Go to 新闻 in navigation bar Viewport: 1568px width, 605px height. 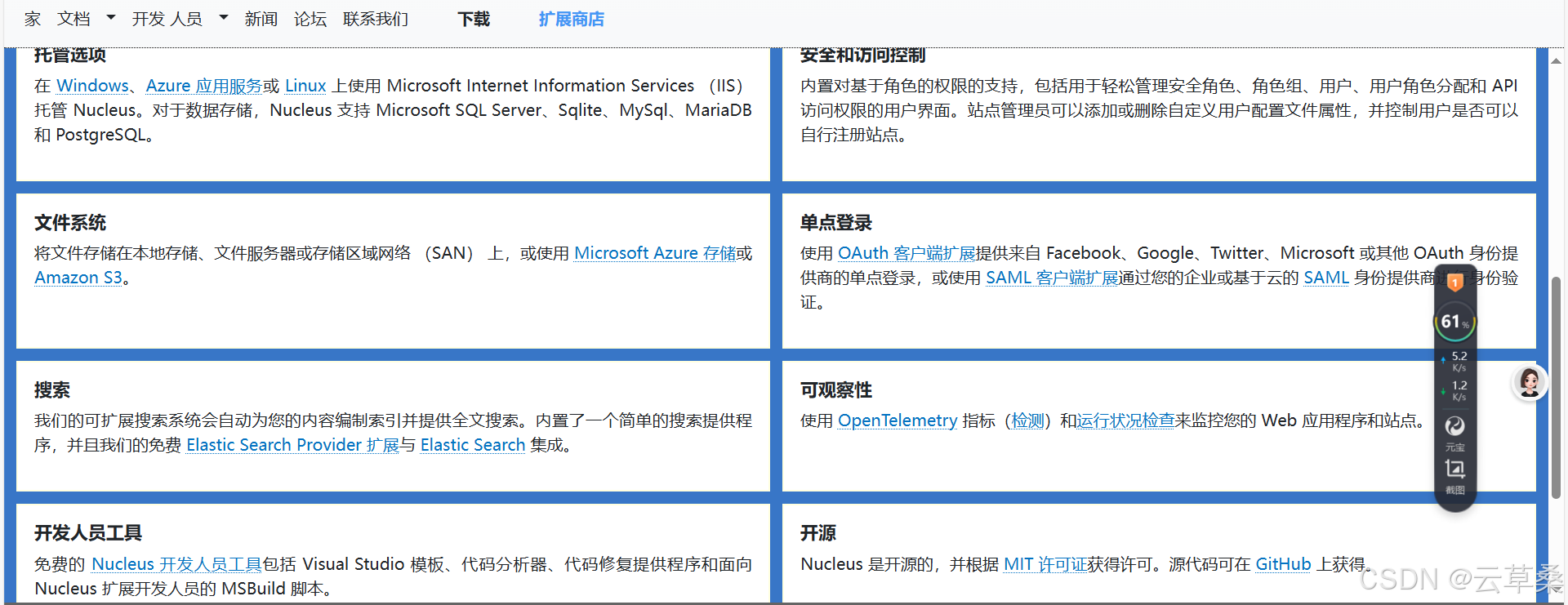tap(261, 19)
